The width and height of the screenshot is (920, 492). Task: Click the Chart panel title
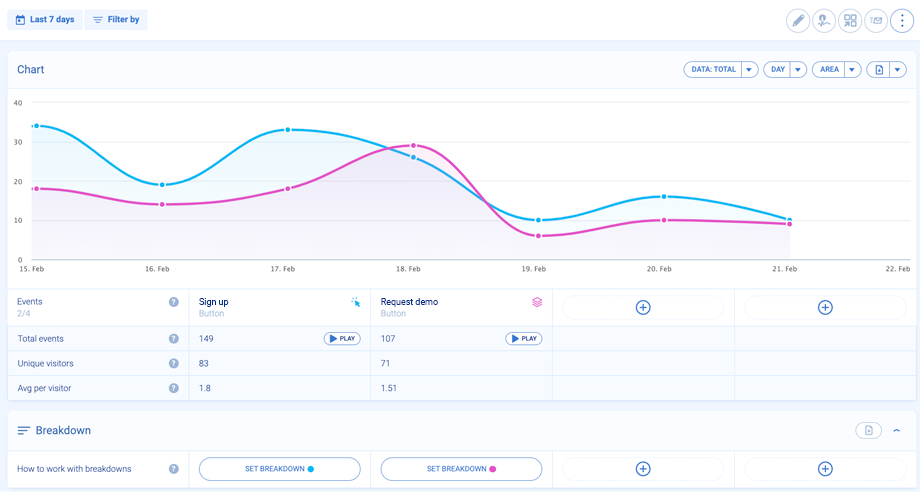pos(31,69)
